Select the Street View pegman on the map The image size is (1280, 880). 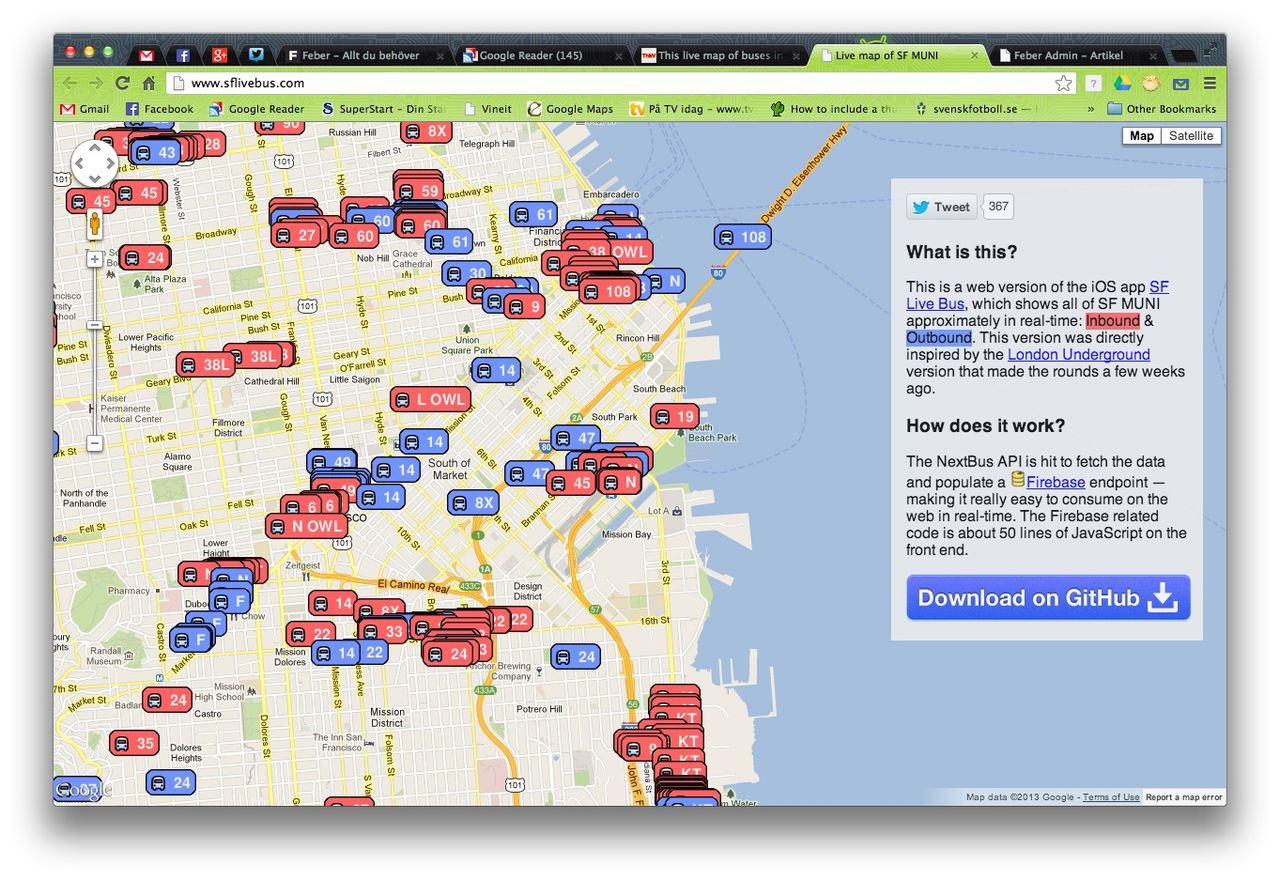tap(94, 223)
